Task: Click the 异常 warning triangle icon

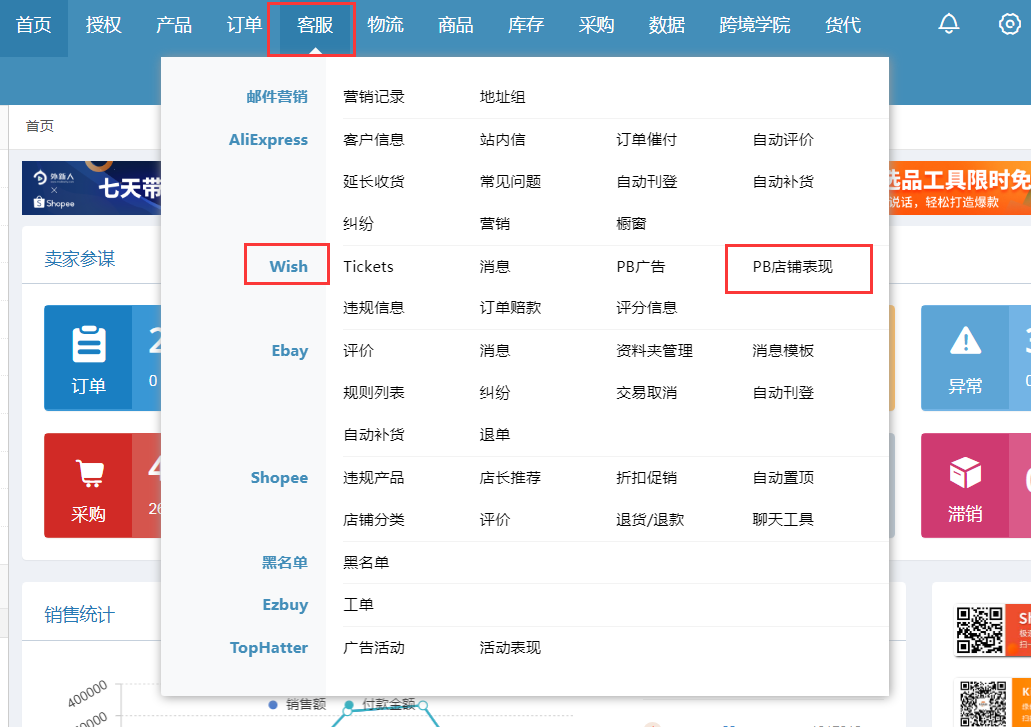Action: pyautogui.click(x=965, y=358)
